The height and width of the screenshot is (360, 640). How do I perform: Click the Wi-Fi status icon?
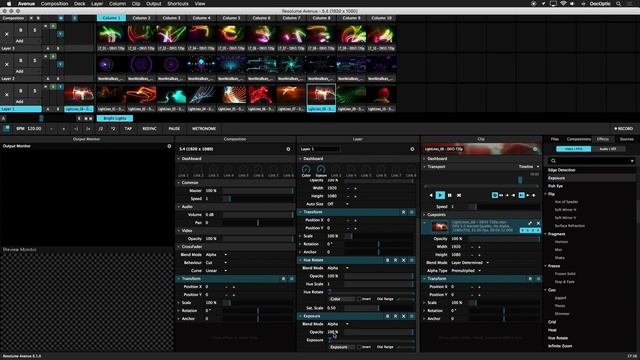click(x=563, y=4)
